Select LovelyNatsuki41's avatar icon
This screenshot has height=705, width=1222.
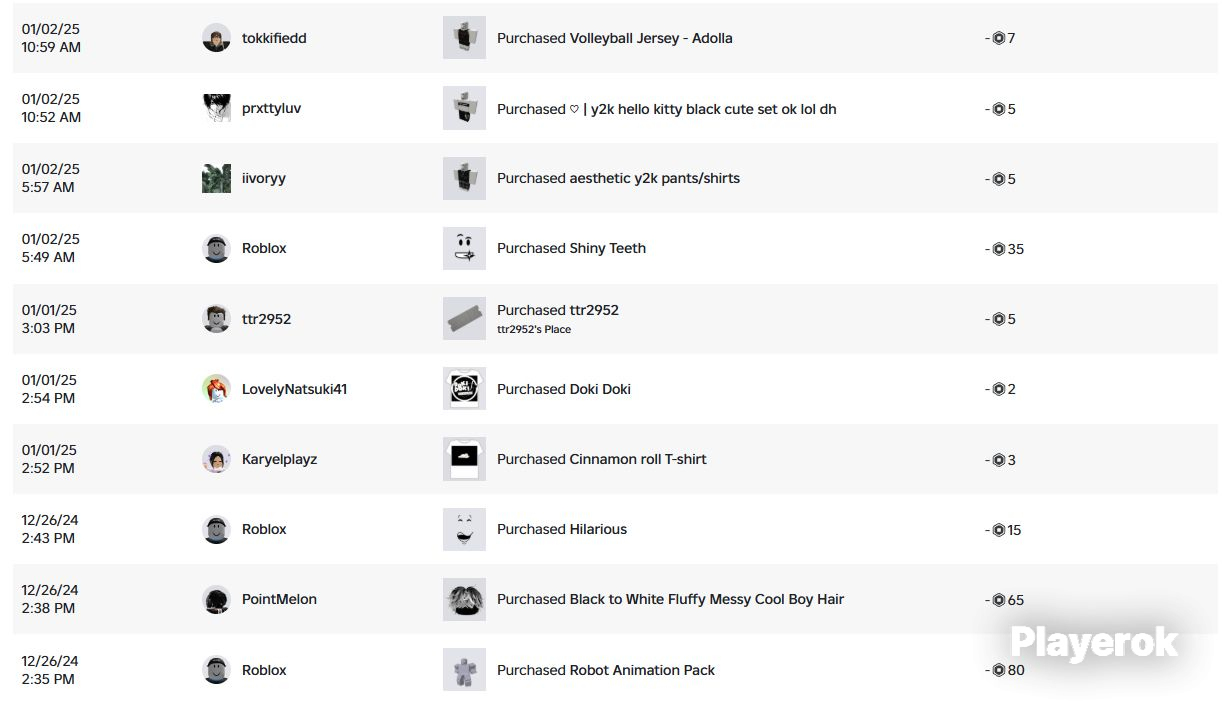(x=216, y=389)
